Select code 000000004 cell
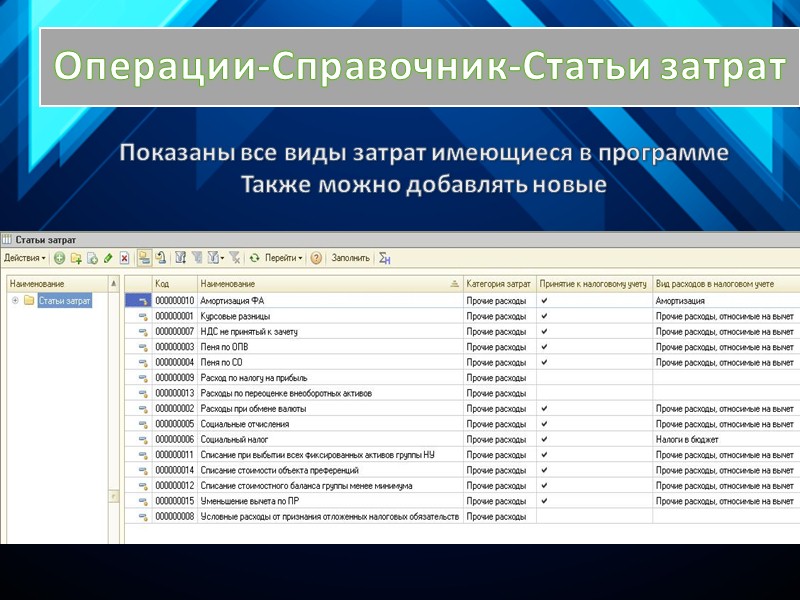The height and width of the screenshot is (600, 800). coord(175,362)
